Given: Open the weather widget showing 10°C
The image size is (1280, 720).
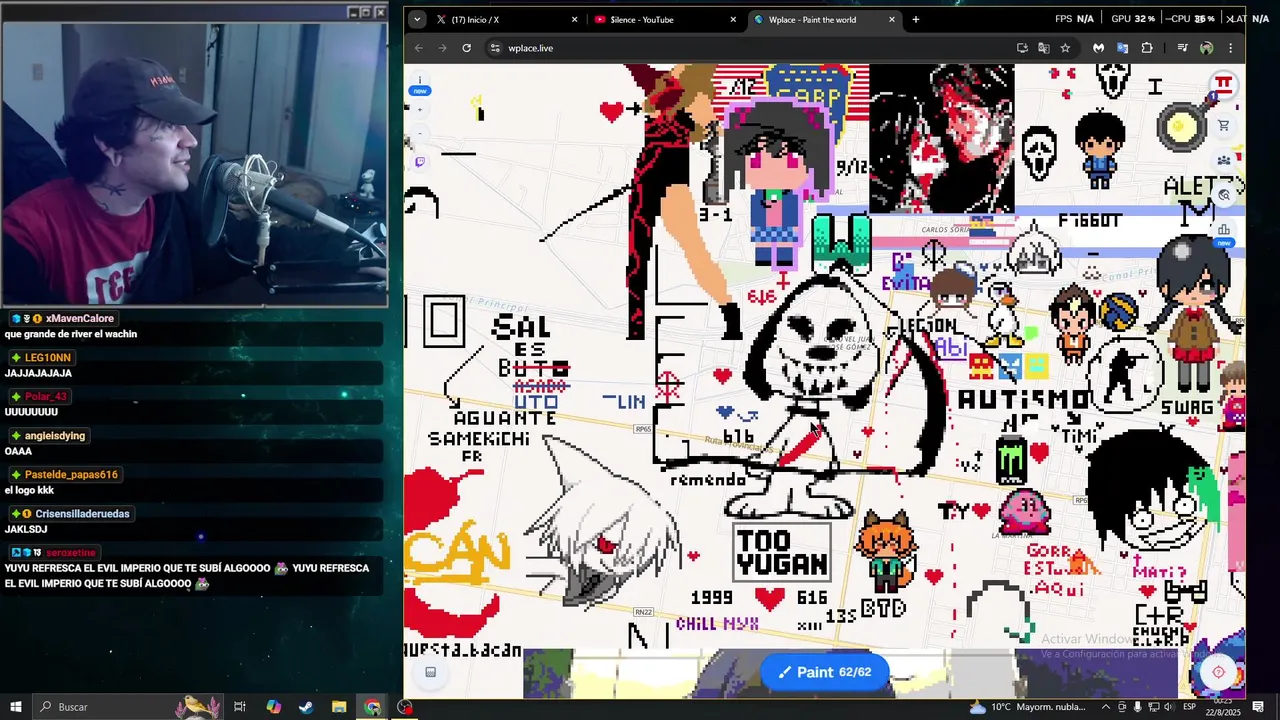Looking at the screenshot, I should point(1027,707).
